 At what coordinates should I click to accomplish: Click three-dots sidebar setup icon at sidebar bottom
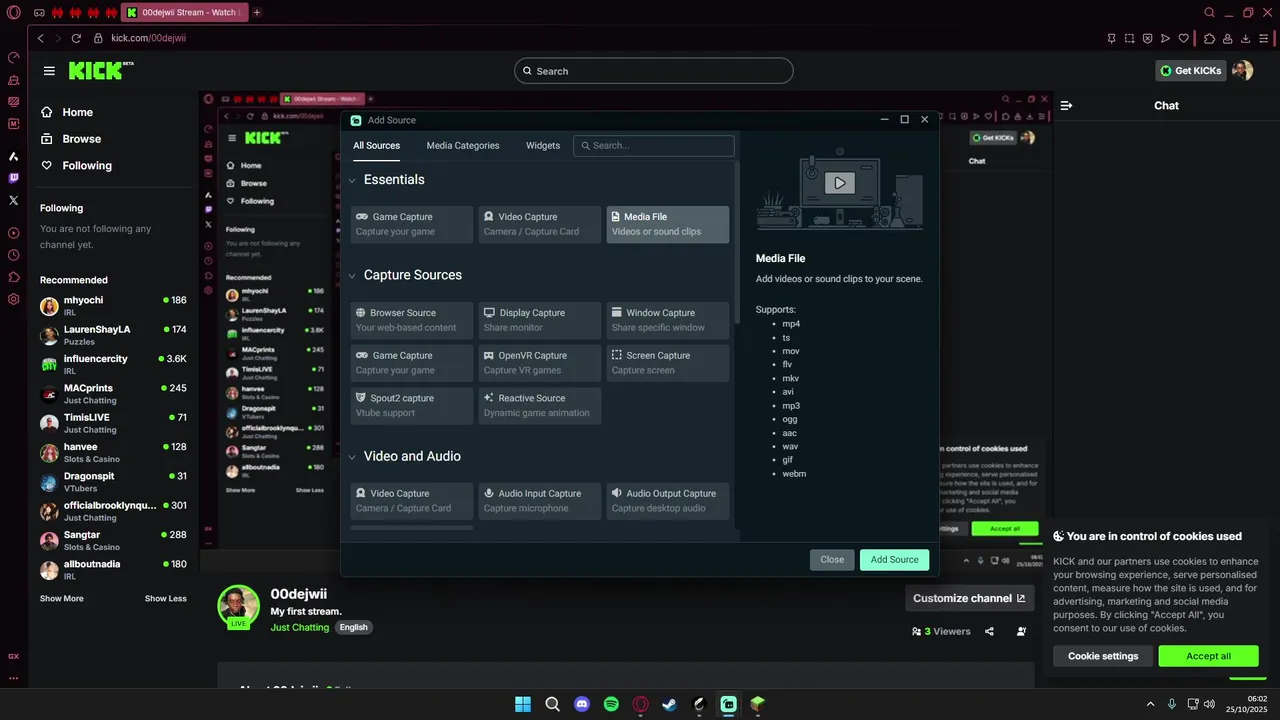point(14,678)
